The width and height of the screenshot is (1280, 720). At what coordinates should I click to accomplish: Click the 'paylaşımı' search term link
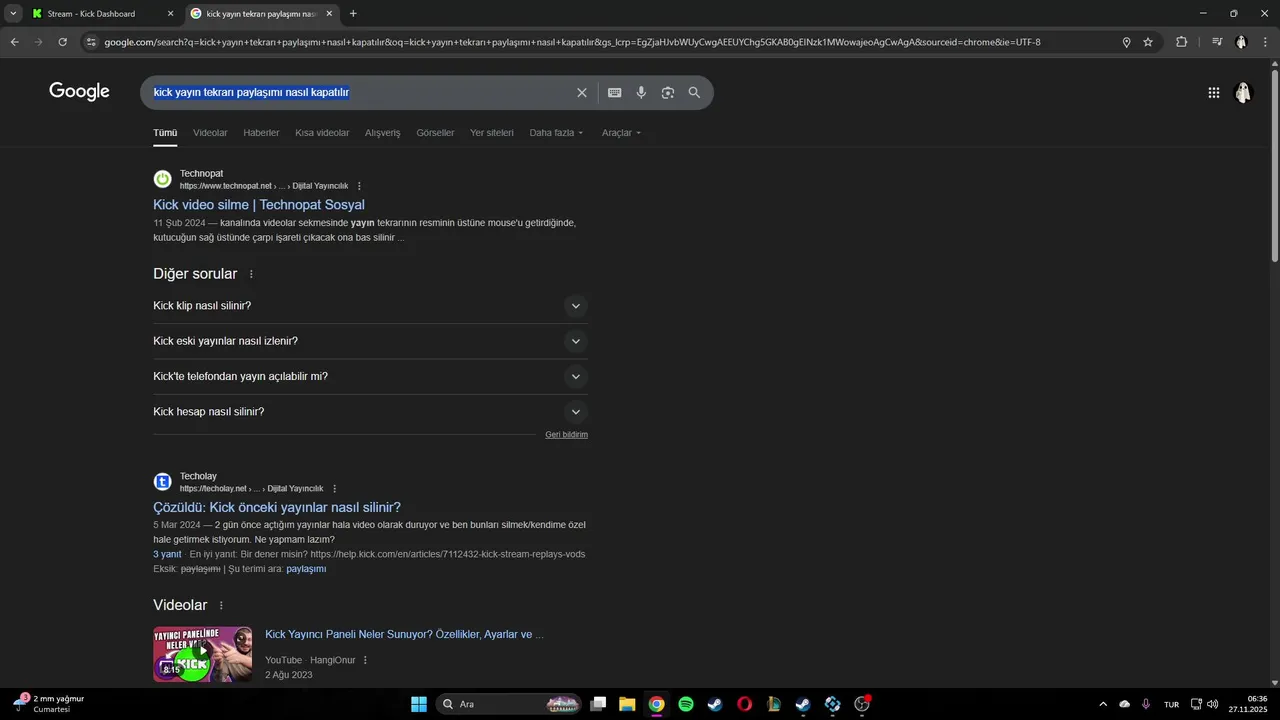tap(306, 569)
